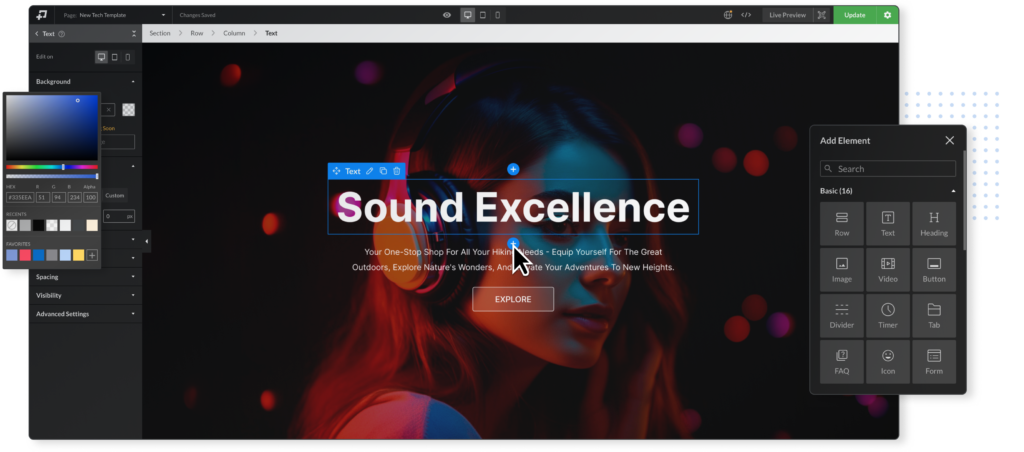The width and height of the screenshot is (1024, 452).
Task: Click the EXPLORE button
Action: 513,299
